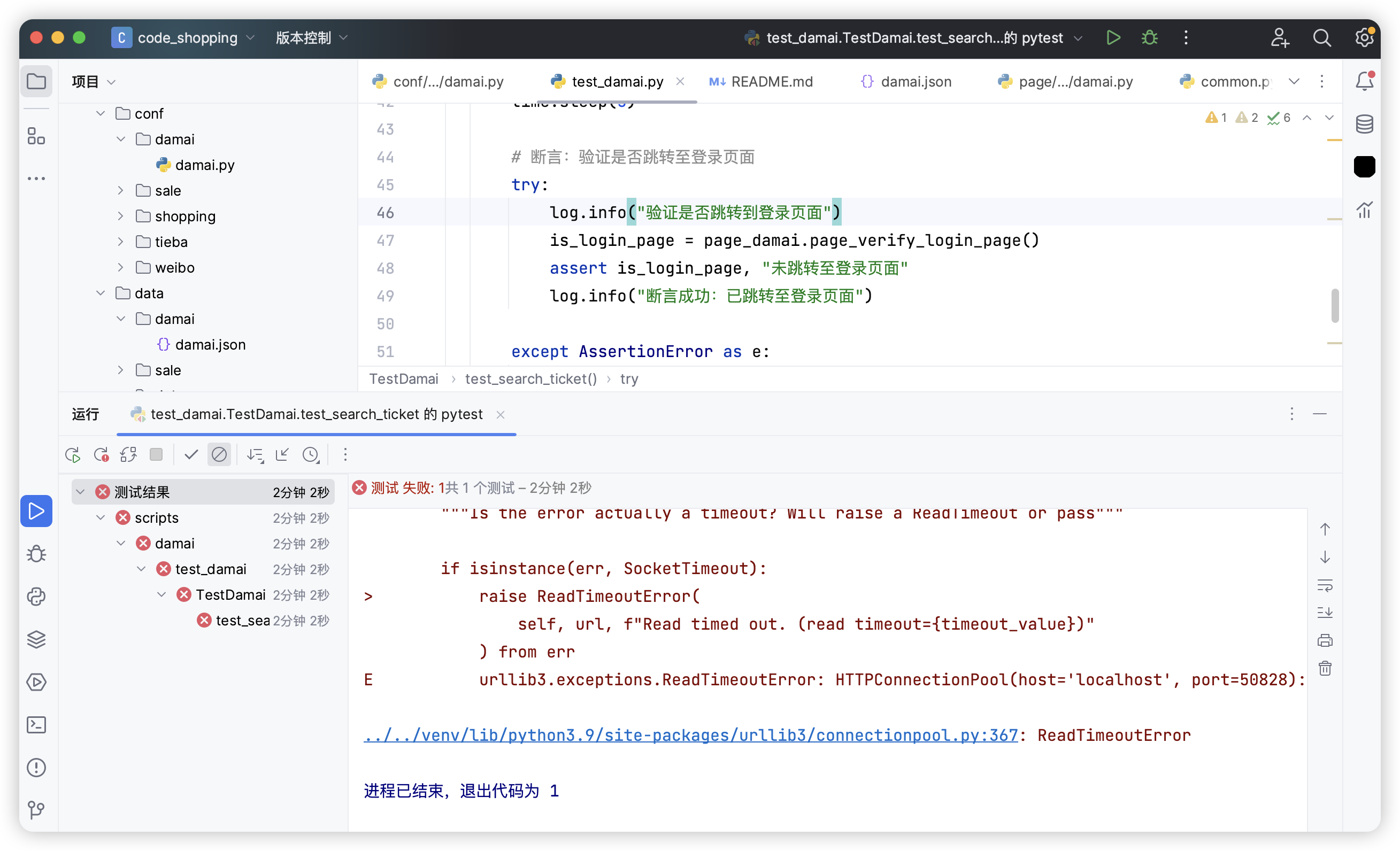1400x851 pixels.
Task: Toggle show passed tests checkmark
Action: 191,454
